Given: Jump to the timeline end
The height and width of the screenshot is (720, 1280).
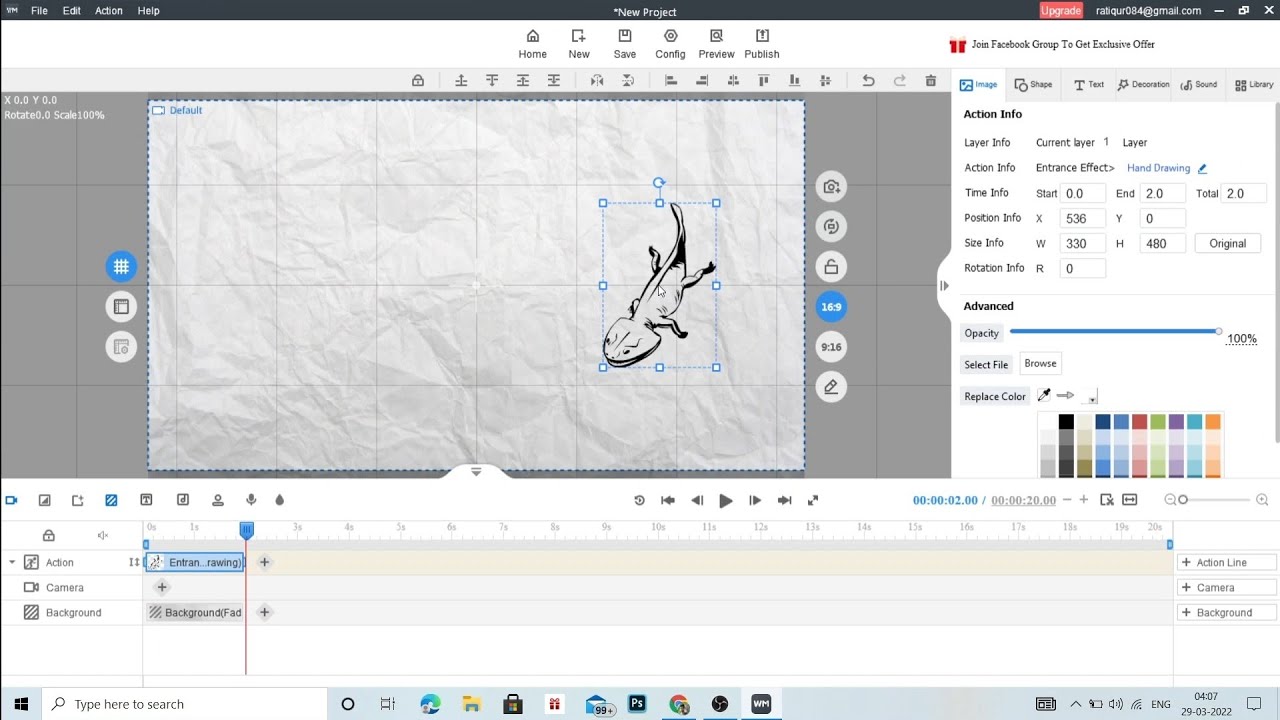Looking at the screenshot, I should 785,500.
